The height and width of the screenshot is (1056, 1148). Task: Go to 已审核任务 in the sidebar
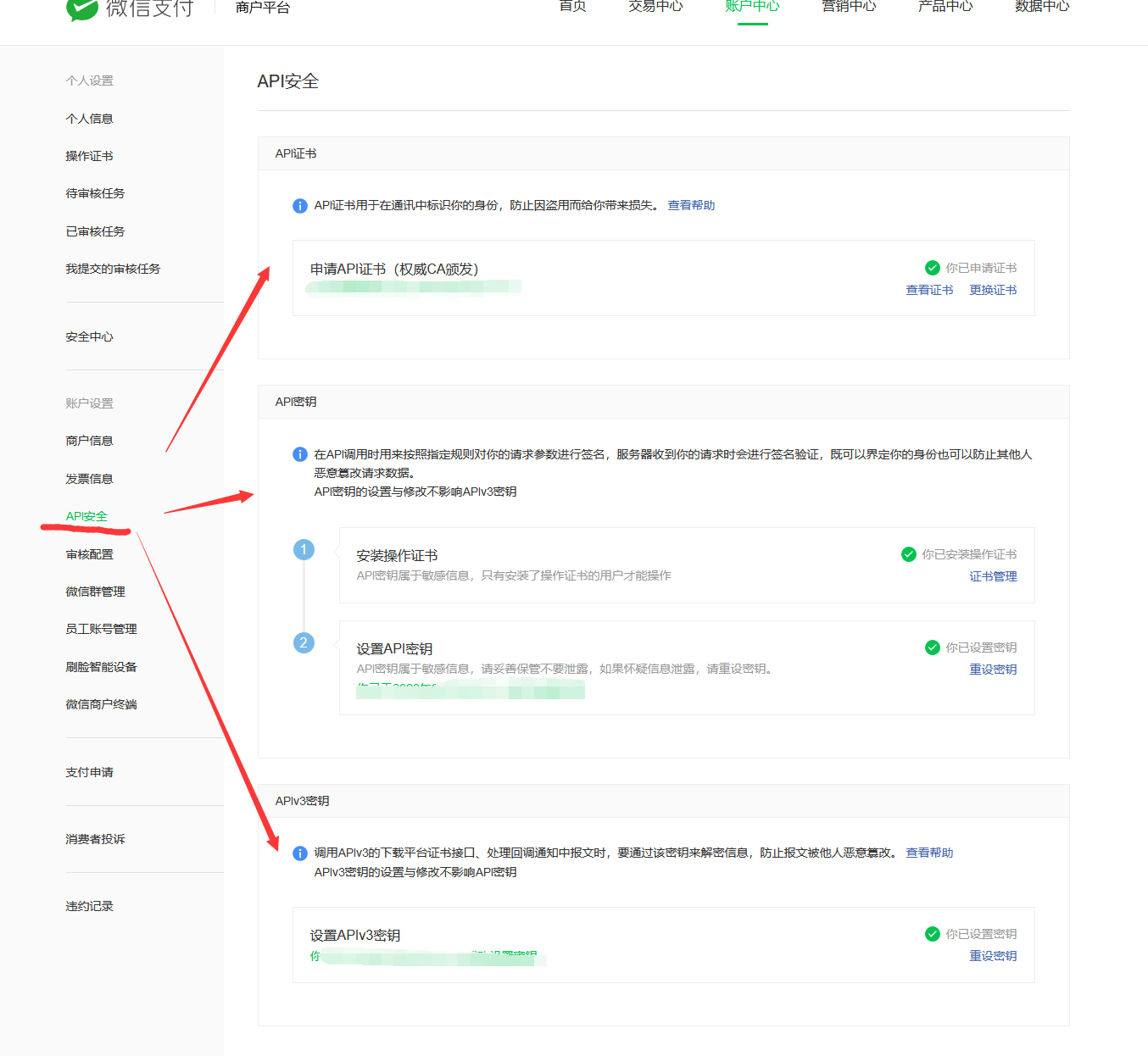(96, 231)
